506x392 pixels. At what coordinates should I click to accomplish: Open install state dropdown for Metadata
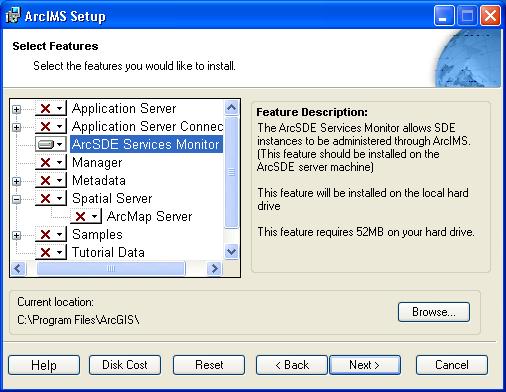point(51,180)
